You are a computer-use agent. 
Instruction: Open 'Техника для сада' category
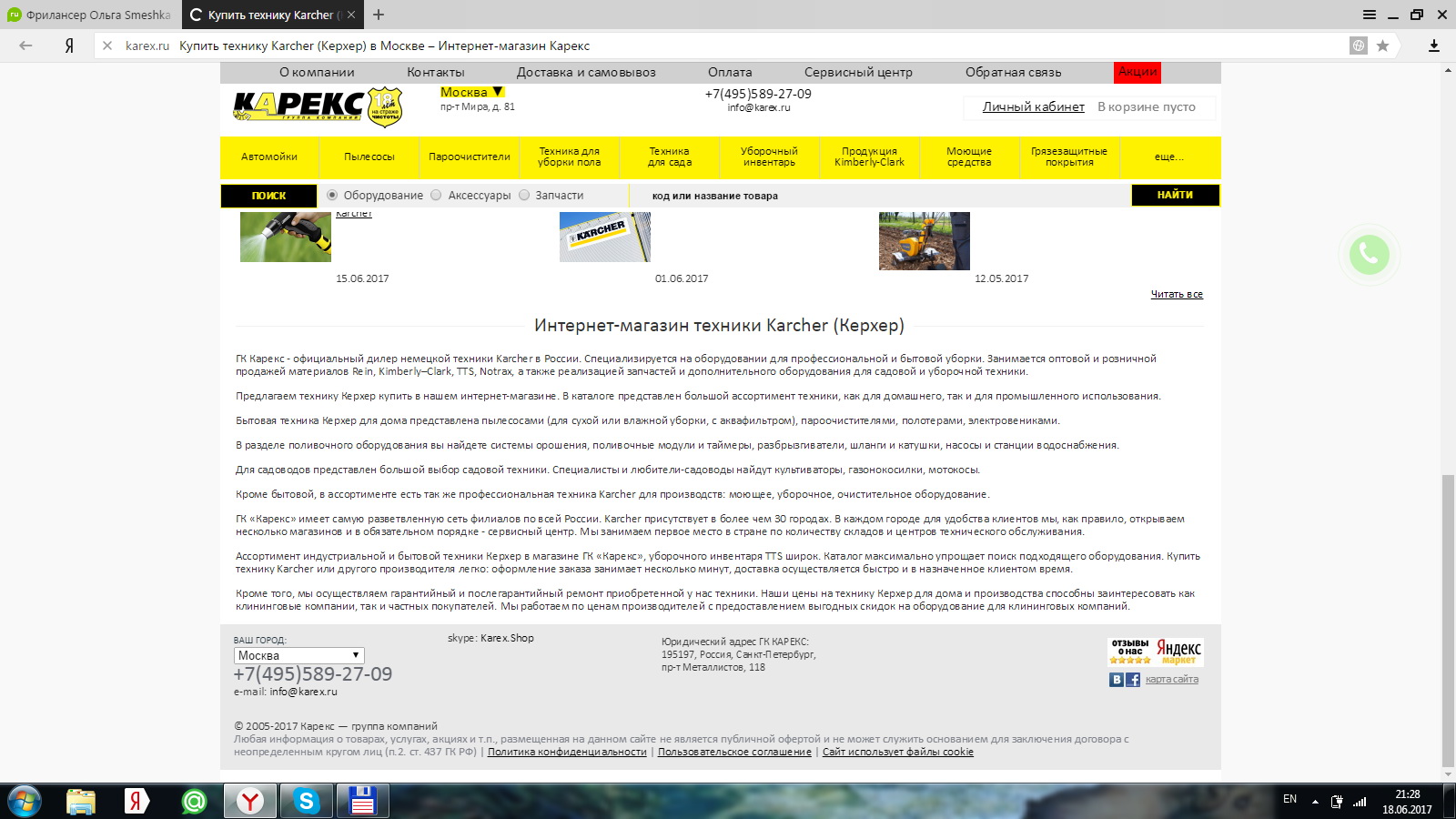tap(670, 157)
